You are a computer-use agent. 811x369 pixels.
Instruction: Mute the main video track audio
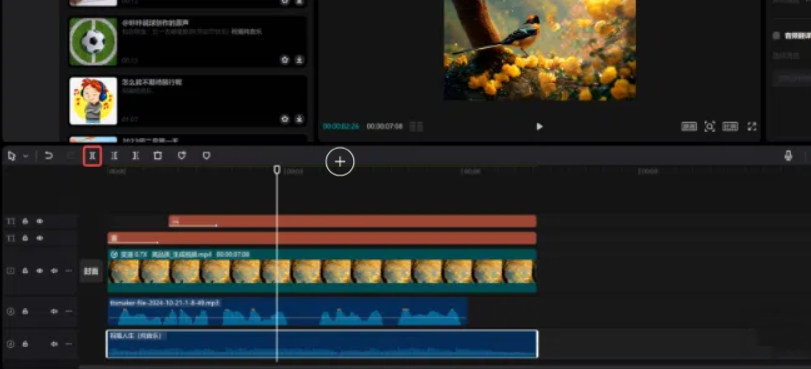(x=54, y=271)
